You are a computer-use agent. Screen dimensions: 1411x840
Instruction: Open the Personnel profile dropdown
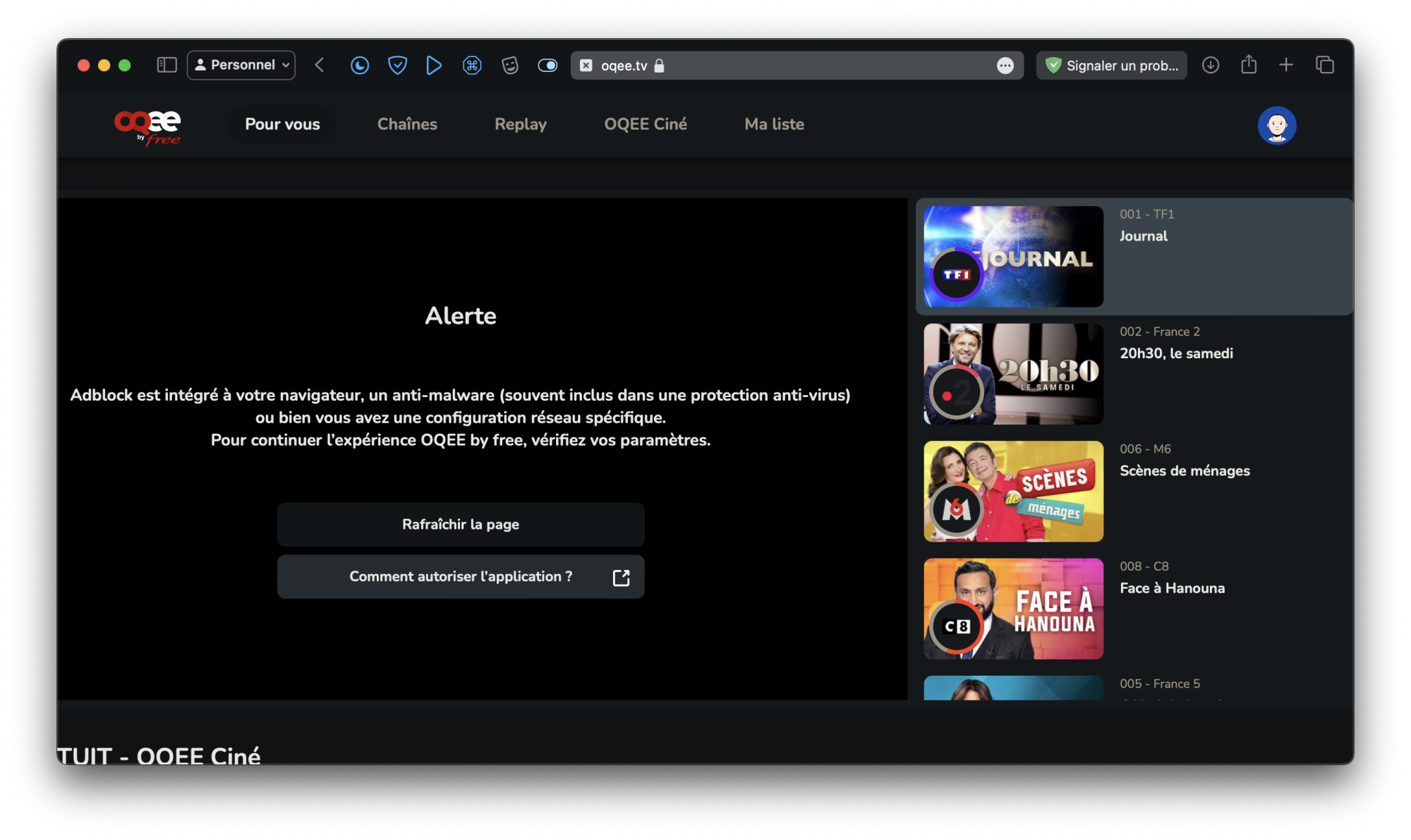click(x=241, y=65)
